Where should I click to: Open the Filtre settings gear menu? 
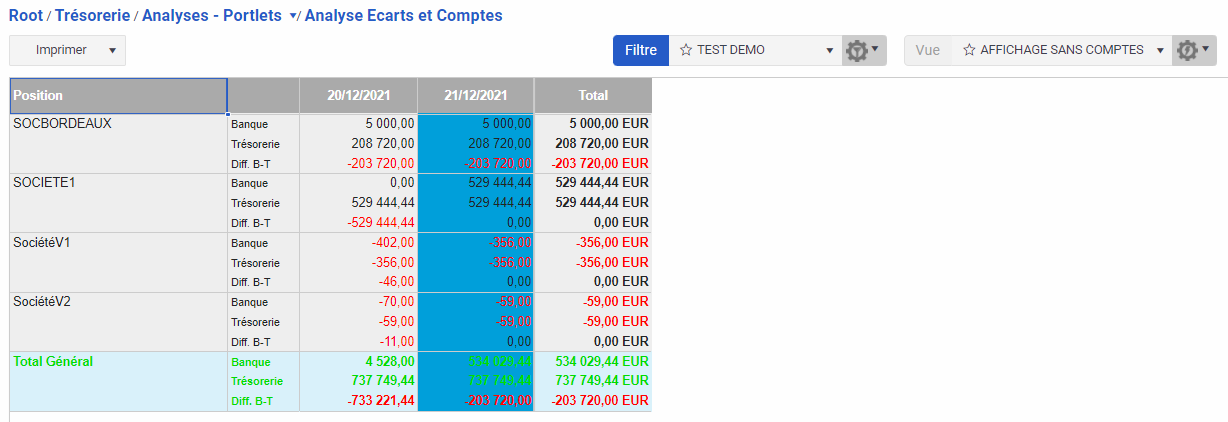(862, 50)
